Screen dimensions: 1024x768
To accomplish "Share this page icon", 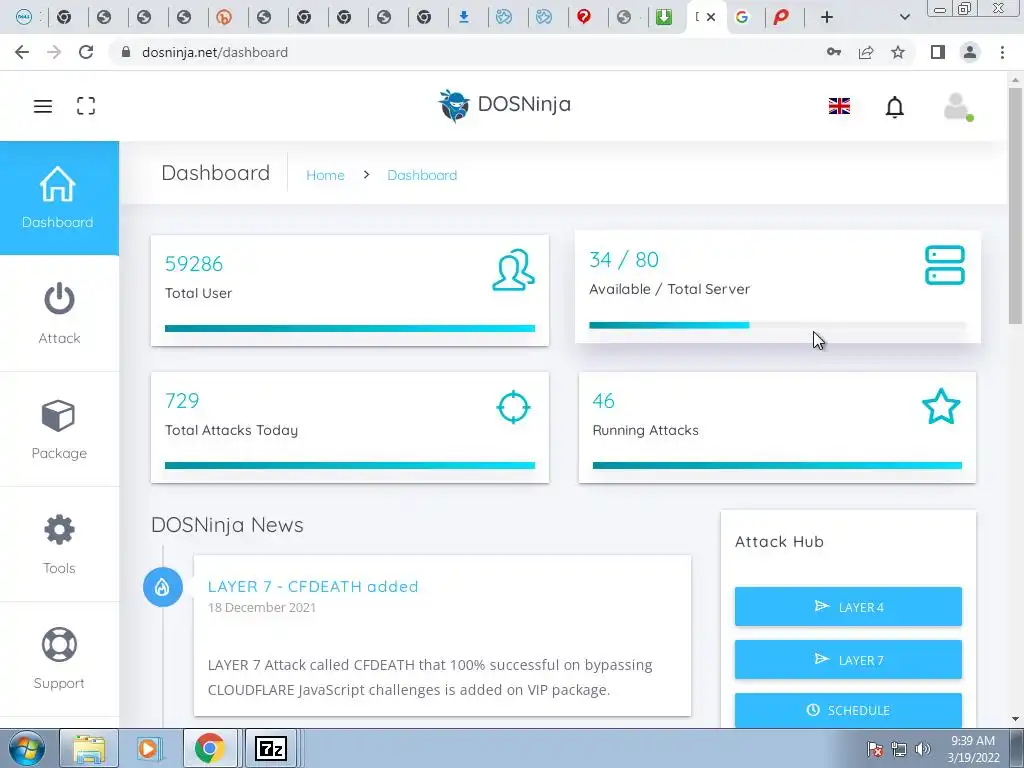I will tap(866, 52).
